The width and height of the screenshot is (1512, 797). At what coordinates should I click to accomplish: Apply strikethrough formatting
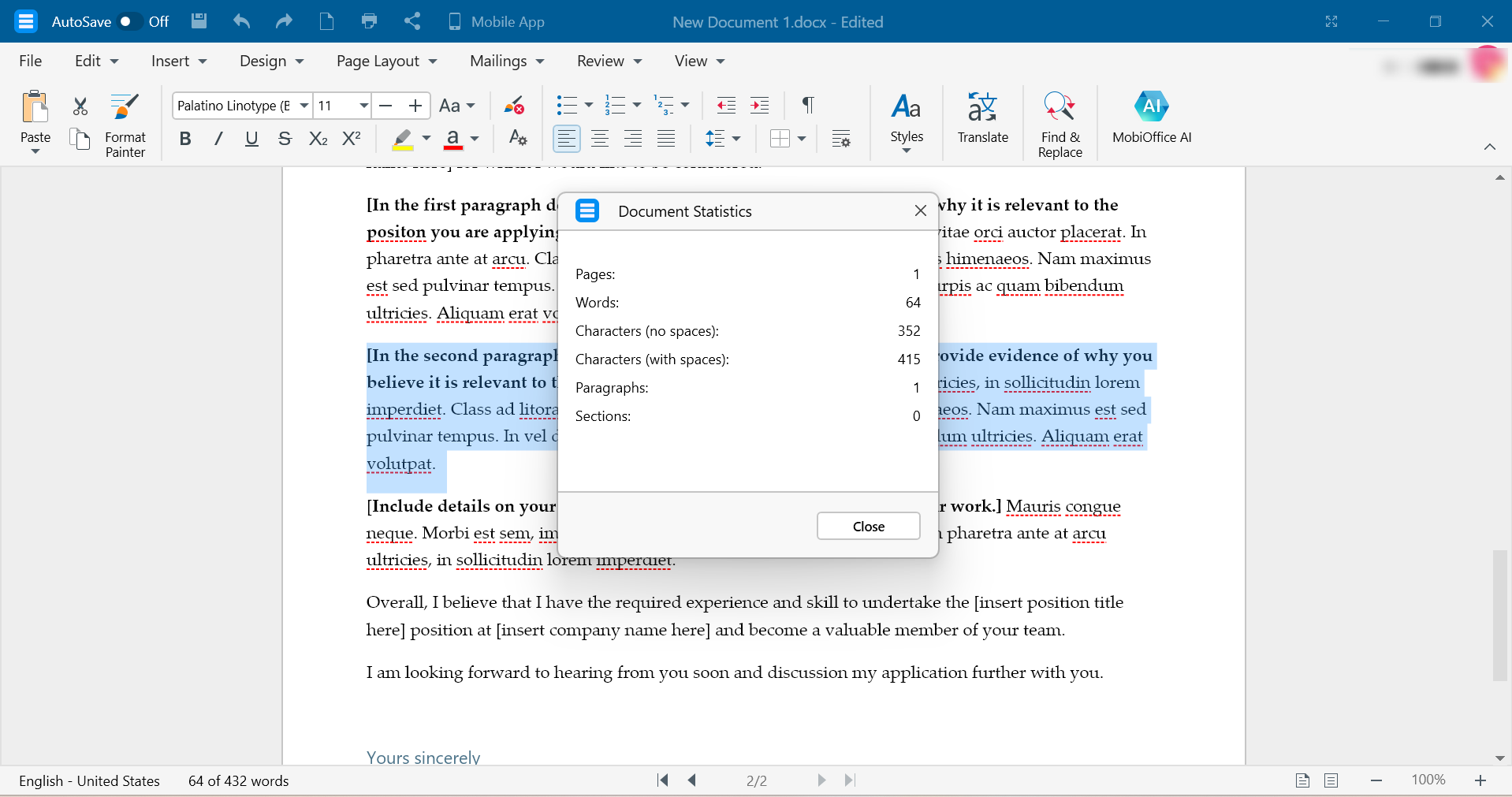285,139
